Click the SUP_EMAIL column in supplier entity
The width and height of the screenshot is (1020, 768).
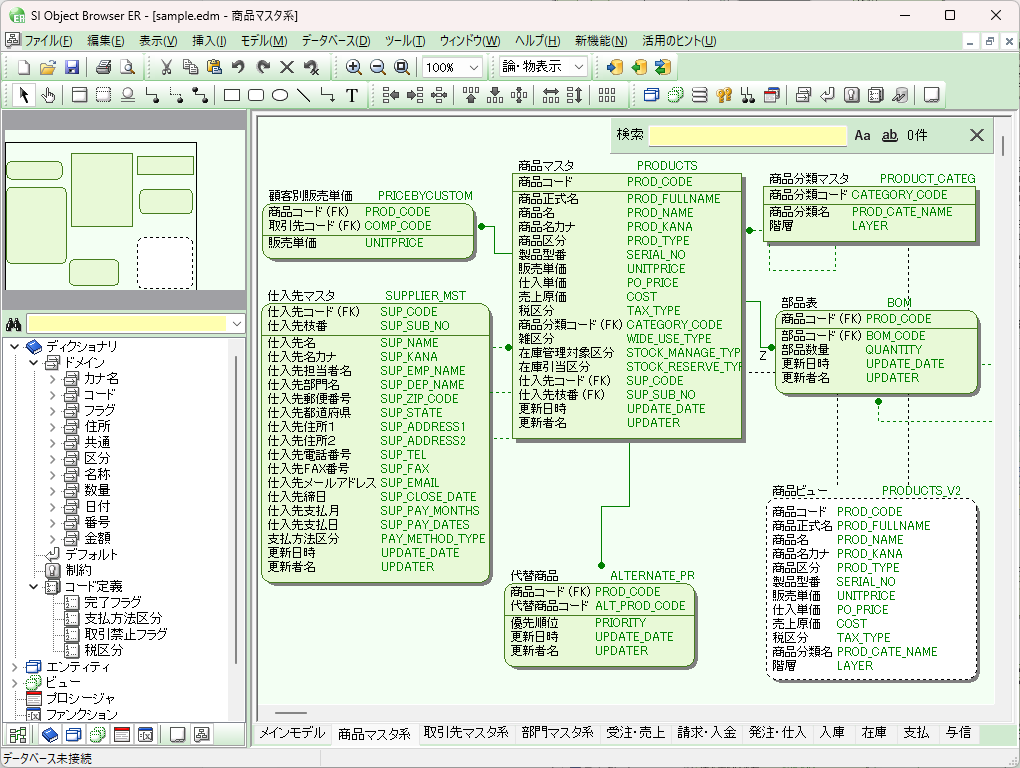coord(409,483)
